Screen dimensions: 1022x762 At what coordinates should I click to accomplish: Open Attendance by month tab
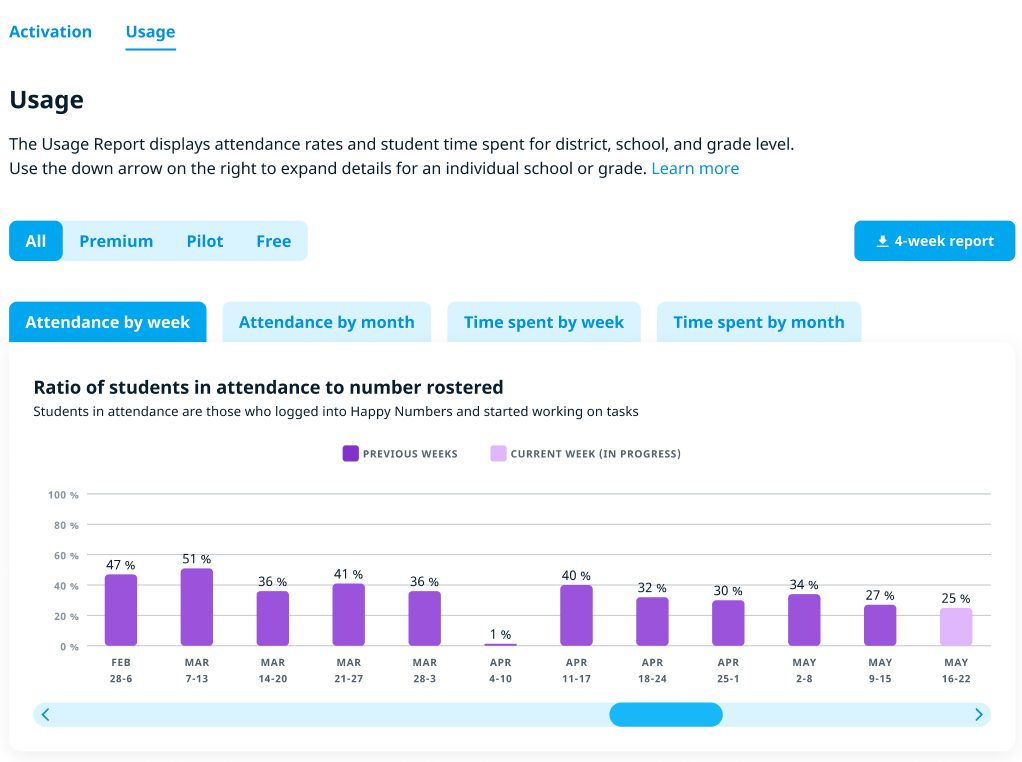coord(326,322)
